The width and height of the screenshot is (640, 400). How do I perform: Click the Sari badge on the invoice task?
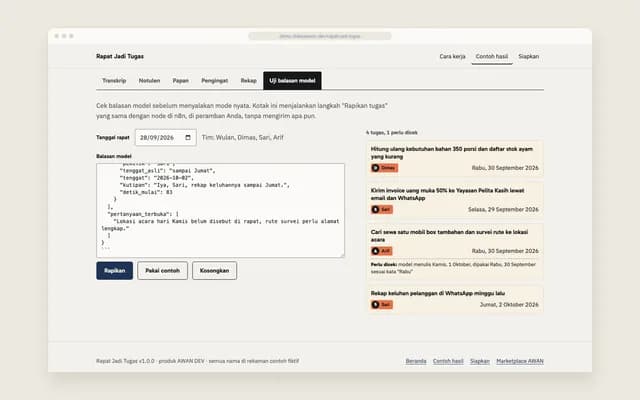point(382,209)
